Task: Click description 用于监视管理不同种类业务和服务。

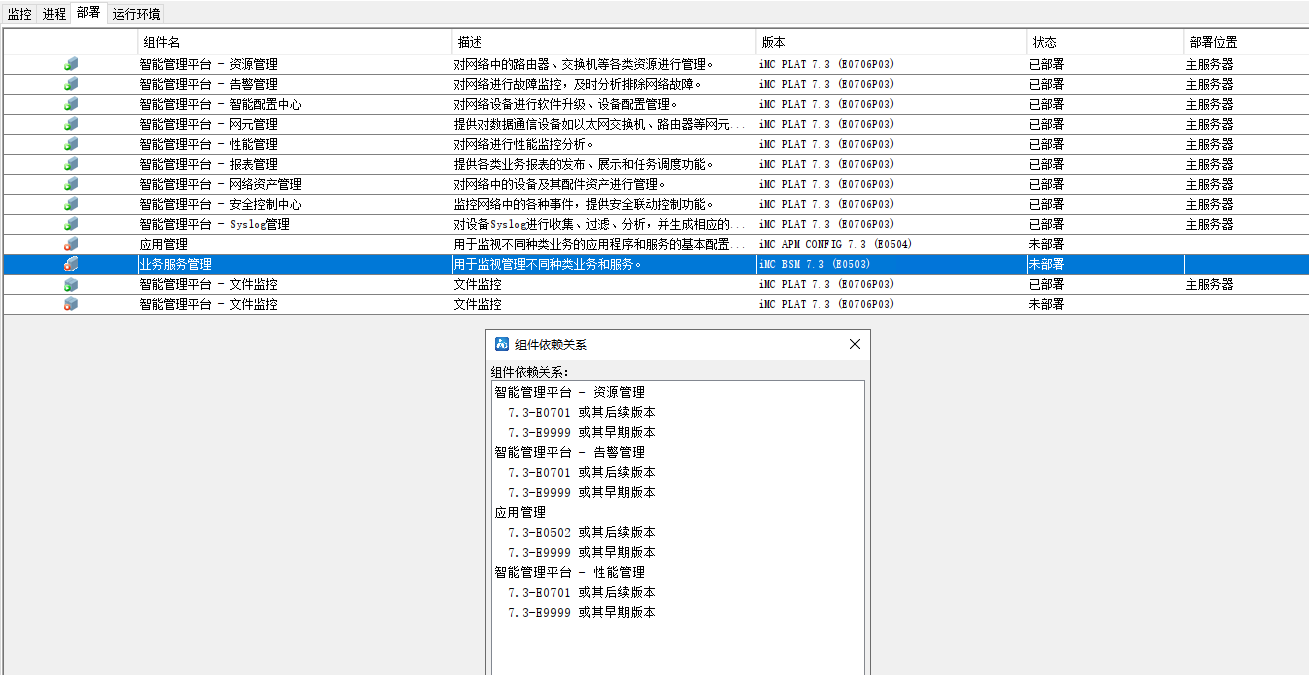Action: pyautogui.click(x=547, y=264)
